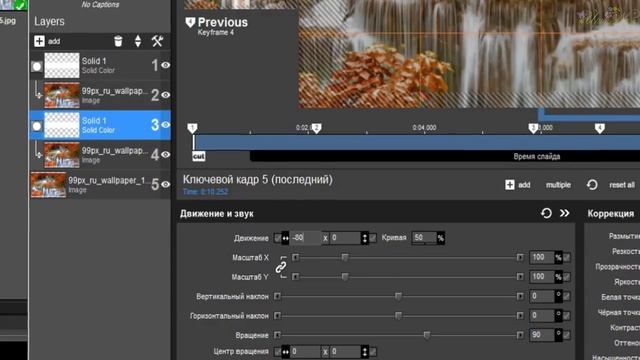Adjust Масштаб X slider handle
Viewport: 640px width, 360px height.
345,258
